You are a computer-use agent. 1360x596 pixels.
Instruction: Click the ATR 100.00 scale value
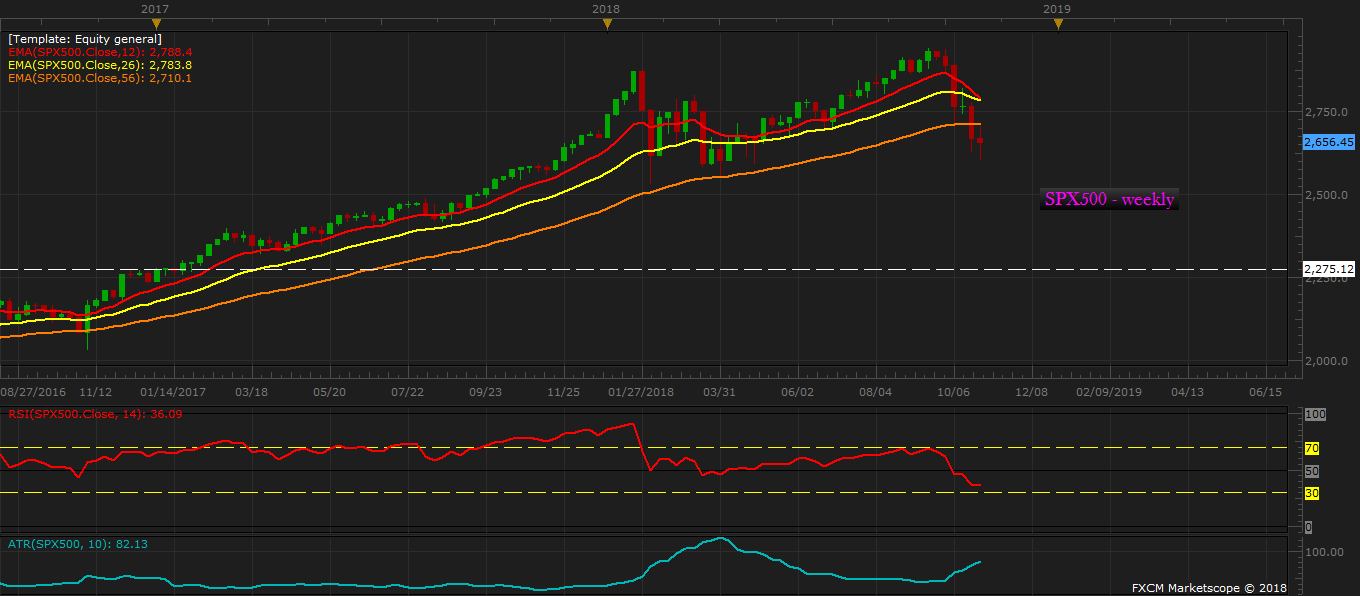click(1326, 552)
